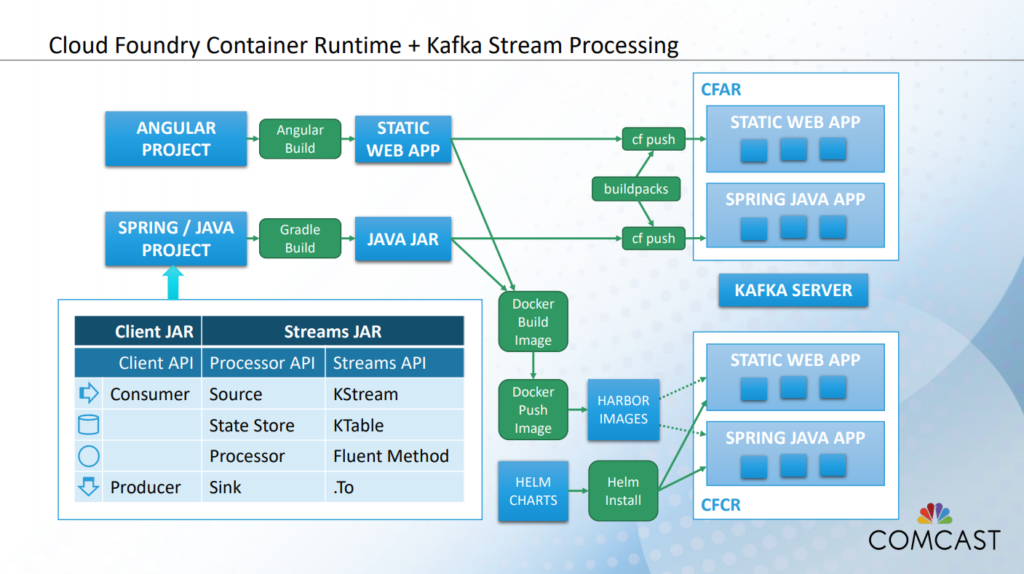Screen dimensions: 1024x574
Task: Click the Client JAR table header
Action: 138,331
